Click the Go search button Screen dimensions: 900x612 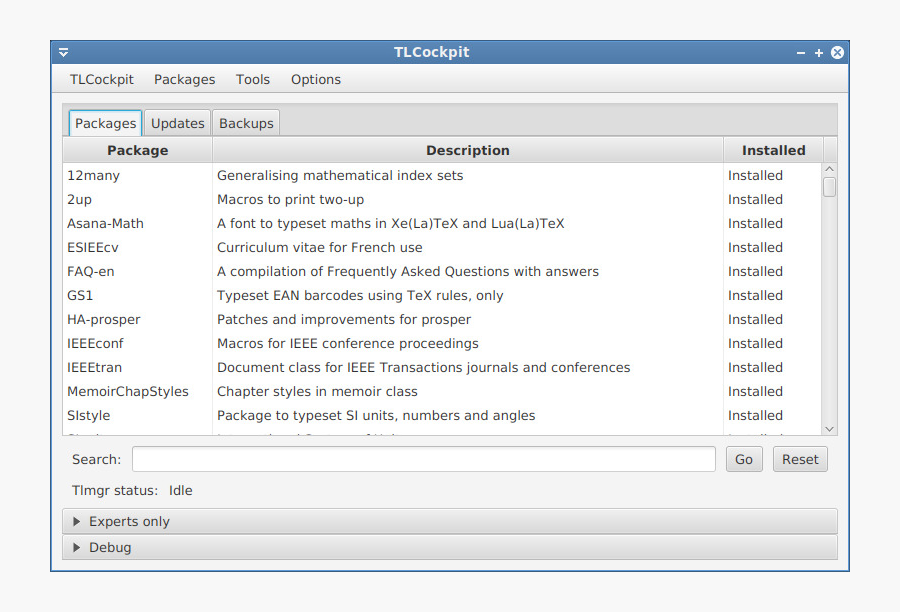[744, 459]
